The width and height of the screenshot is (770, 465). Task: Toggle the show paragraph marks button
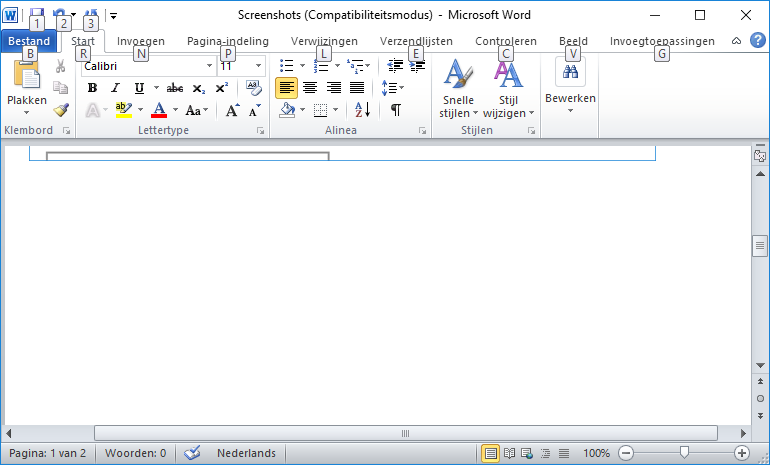coord(396,110)
